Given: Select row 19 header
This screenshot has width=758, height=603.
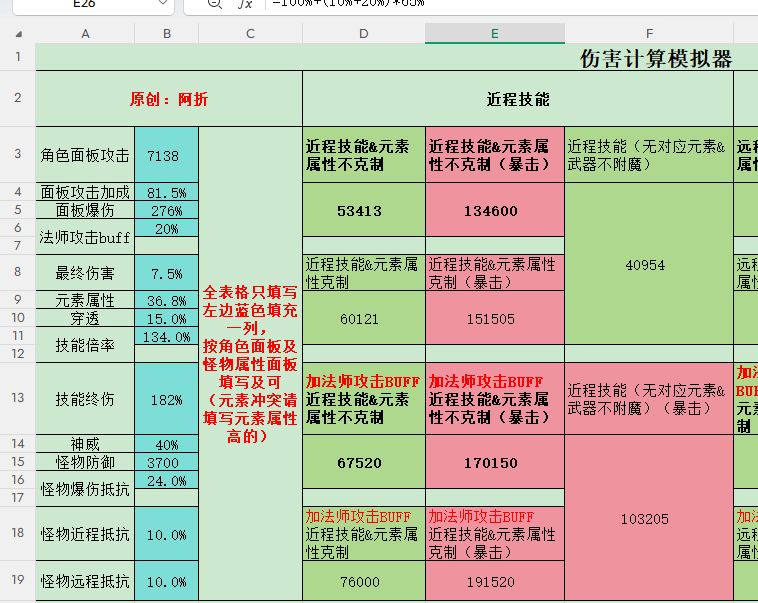Looking at the screenshot, I should (18, 580).
